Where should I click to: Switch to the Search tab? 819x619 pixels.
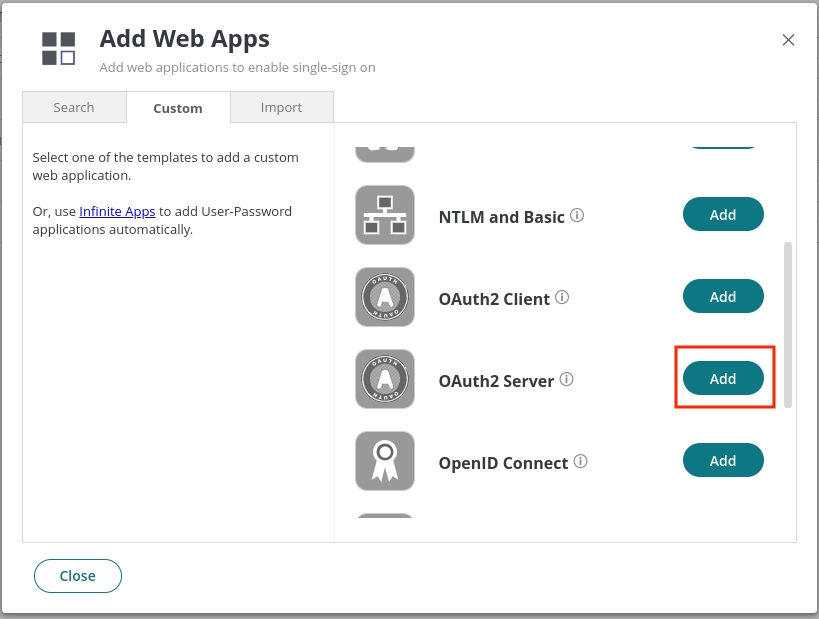(74, 107)
